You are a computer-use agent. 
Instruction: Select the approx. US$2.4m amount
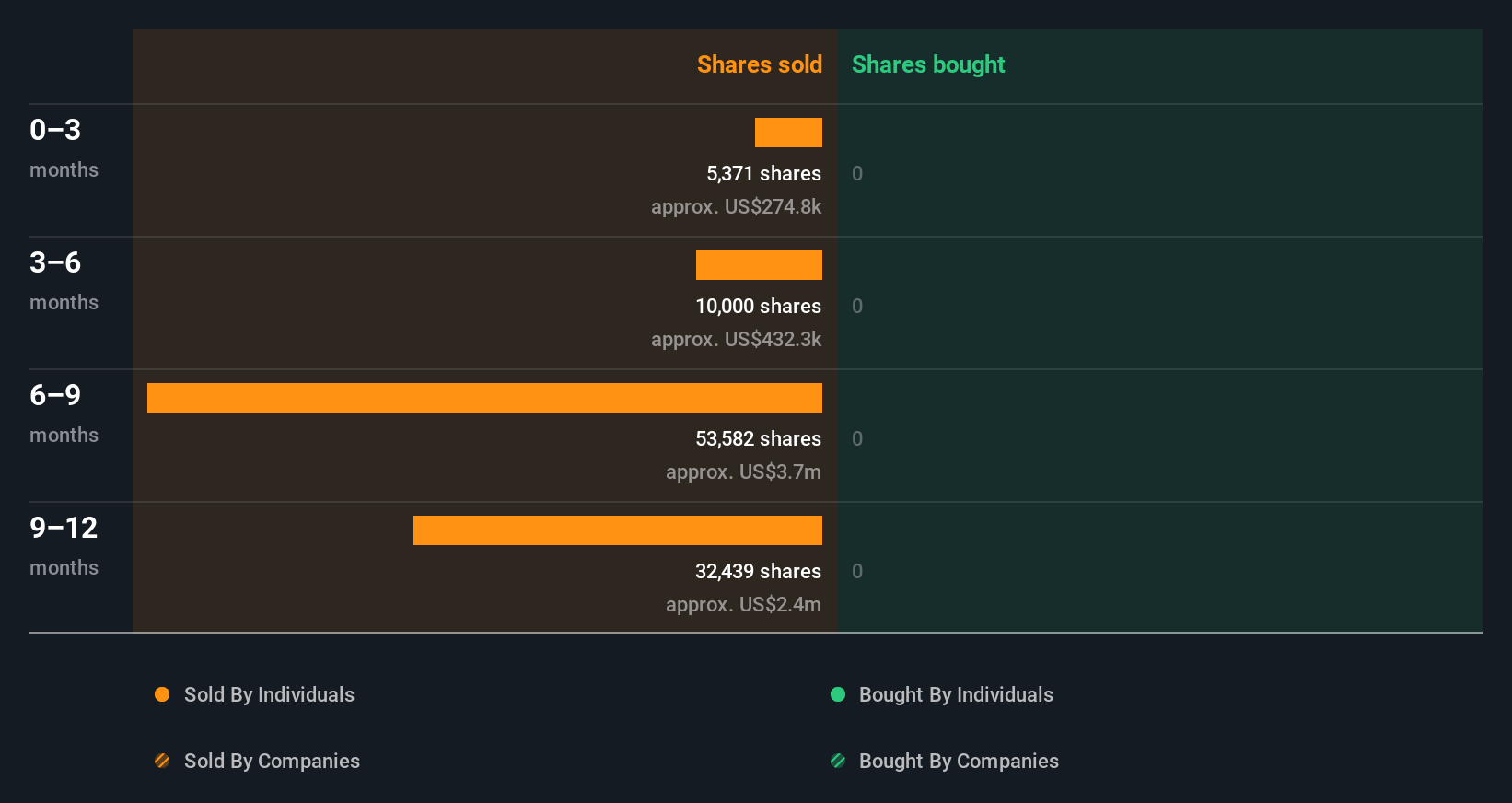click(743, 604)
